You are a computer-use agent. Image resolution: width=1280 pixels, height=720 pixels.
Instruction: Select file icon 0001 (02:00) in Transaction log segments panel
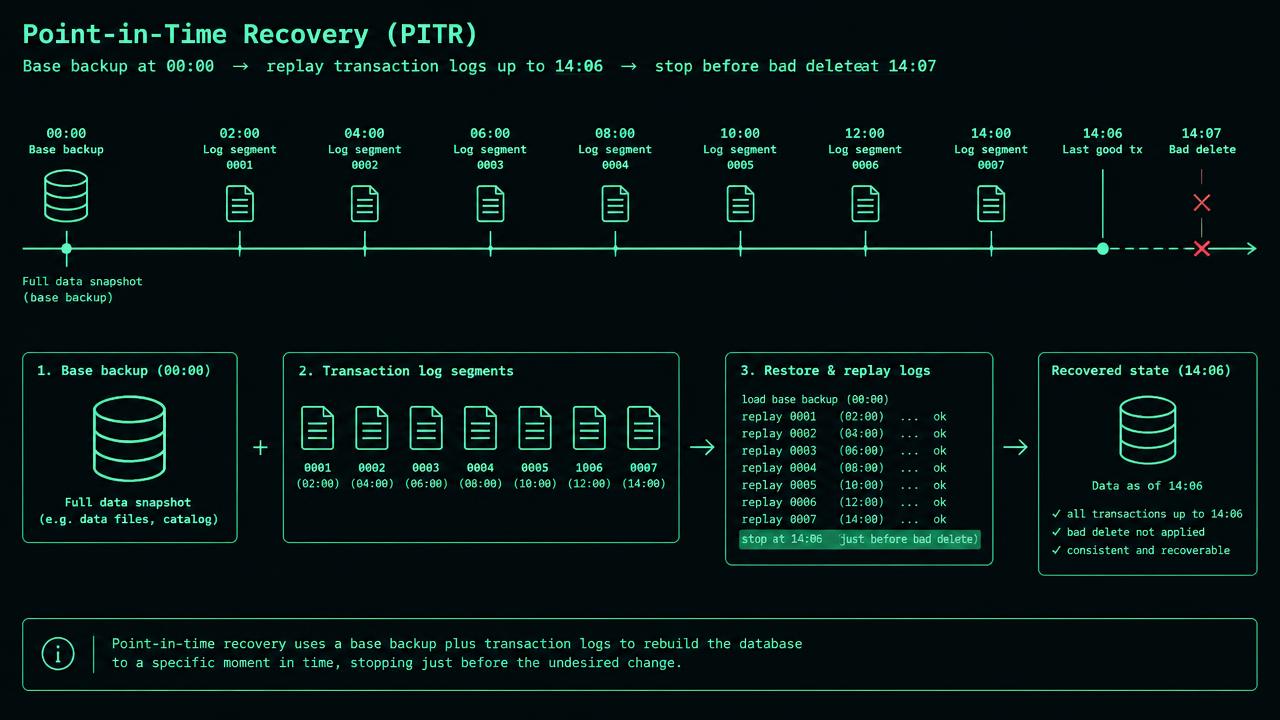tap(318, 428)
